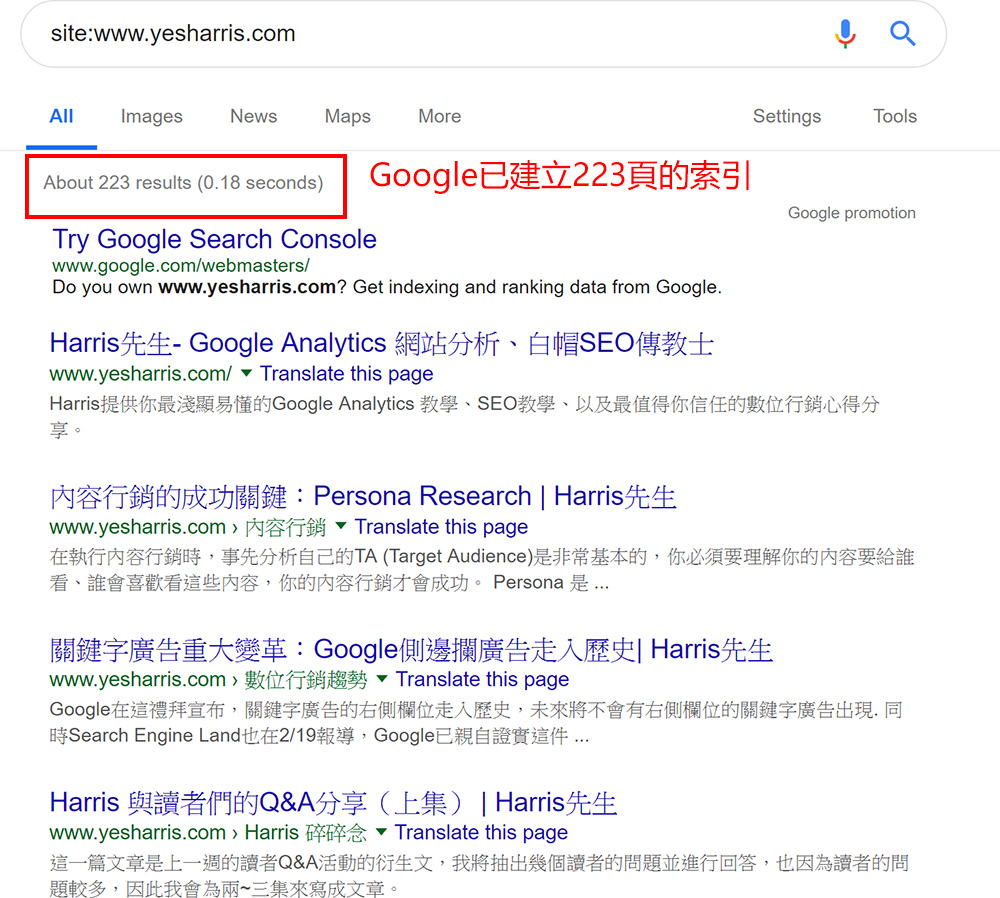Switch to the Images tab
The width and height of the screenshot is (1000, 898).
click(x=152, y=116)
